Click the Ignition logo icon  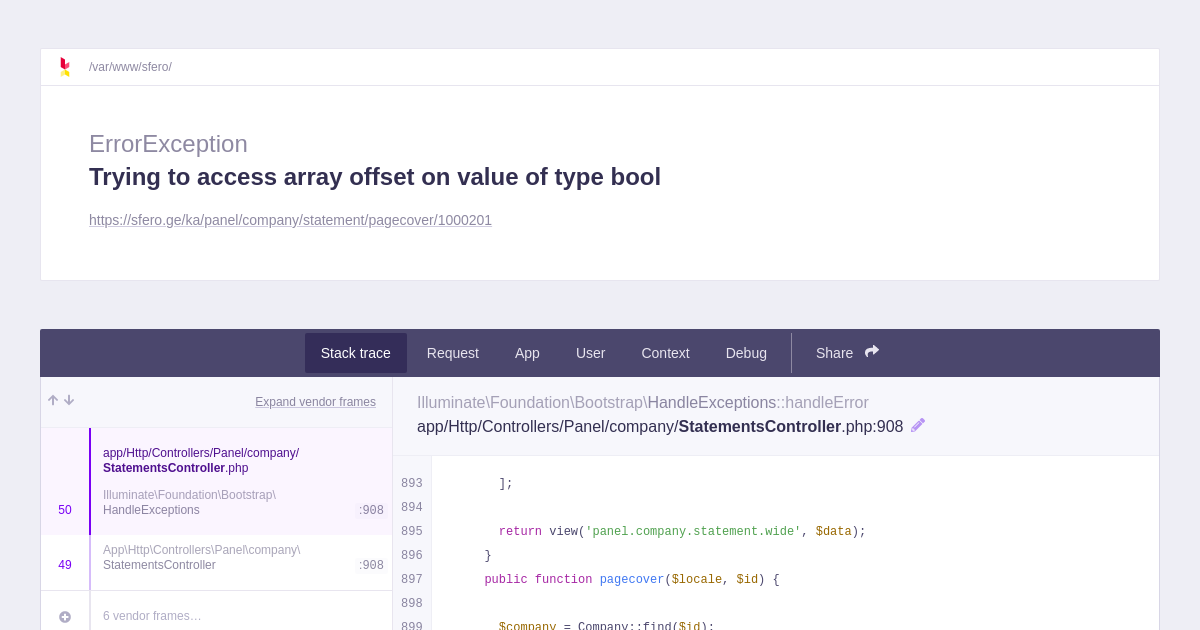pos(65,67)
